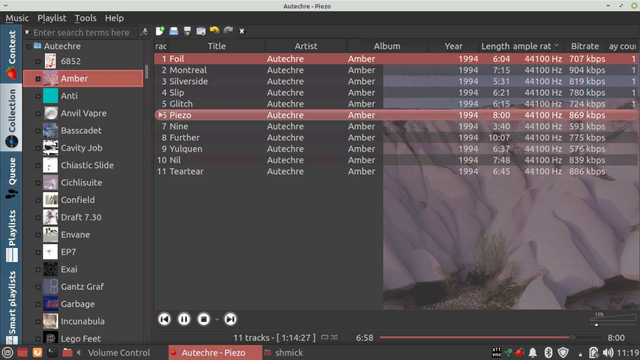Viewport: 640px width, 360px height.
Task: Save the current playlist via the floppy icon
Action: click(187, 31)
